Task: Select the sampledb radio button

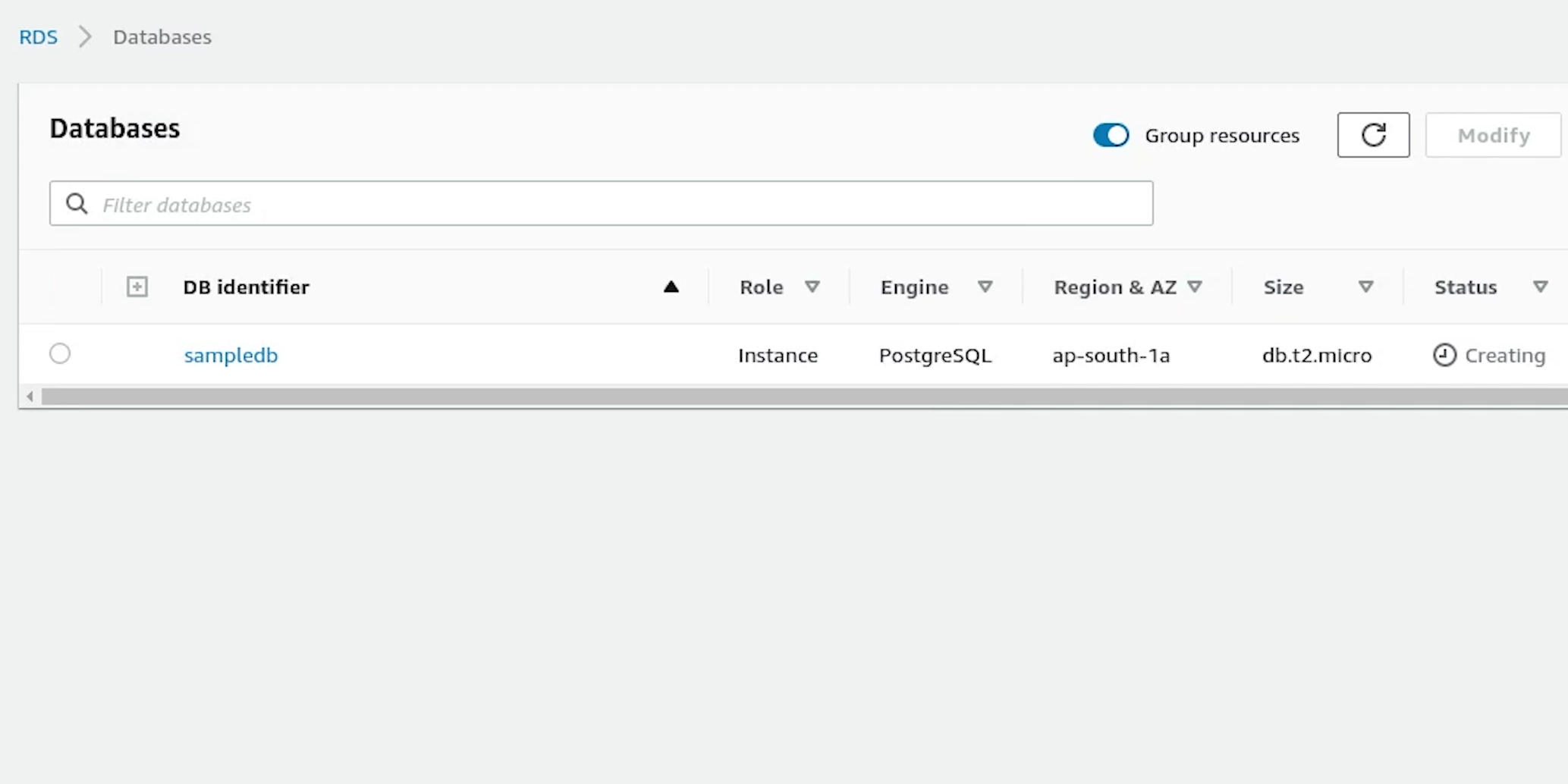Action: [x=60, y=353]
